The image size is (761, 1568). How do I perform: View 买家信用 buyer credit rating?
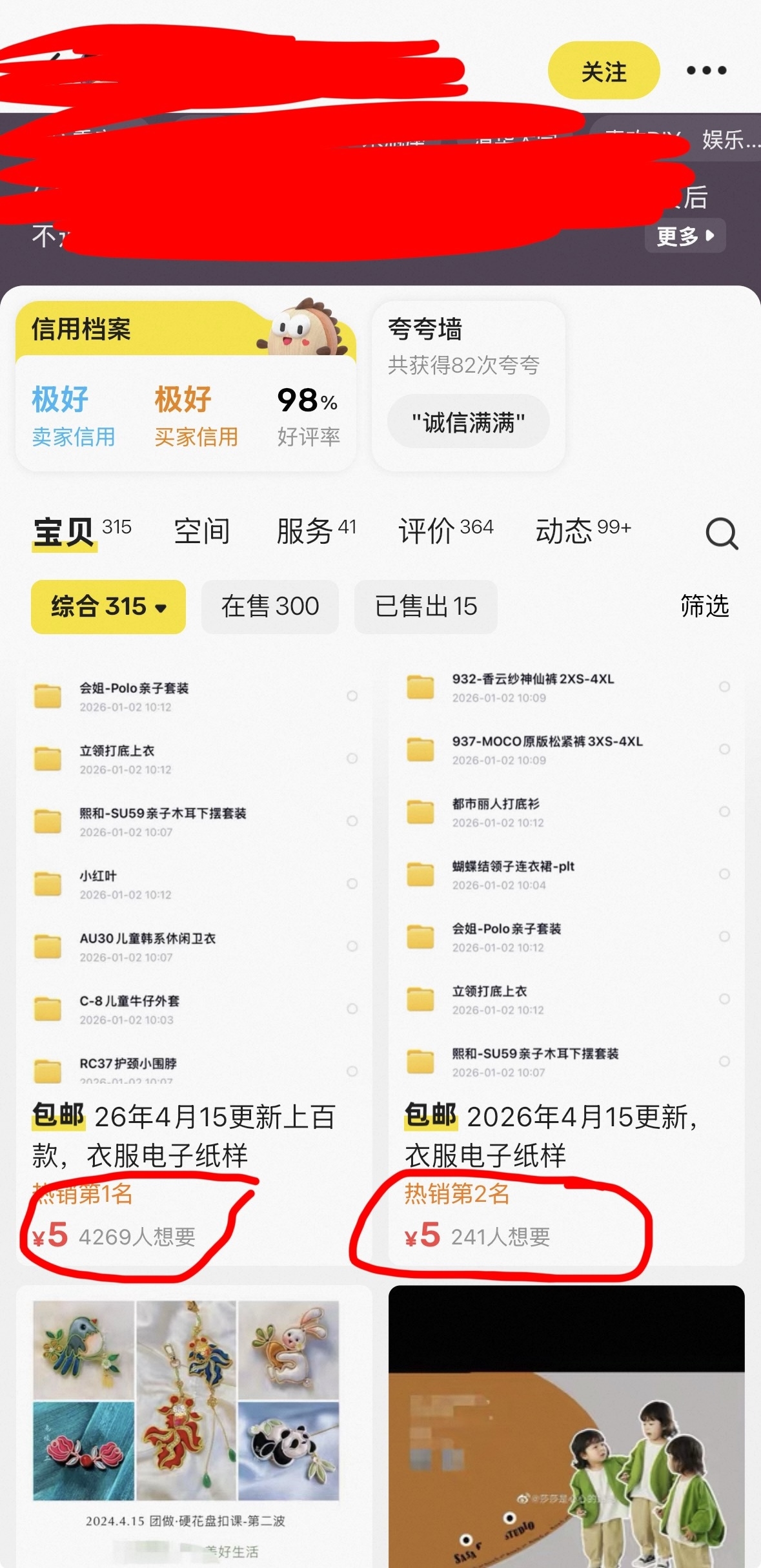point(196,417)
